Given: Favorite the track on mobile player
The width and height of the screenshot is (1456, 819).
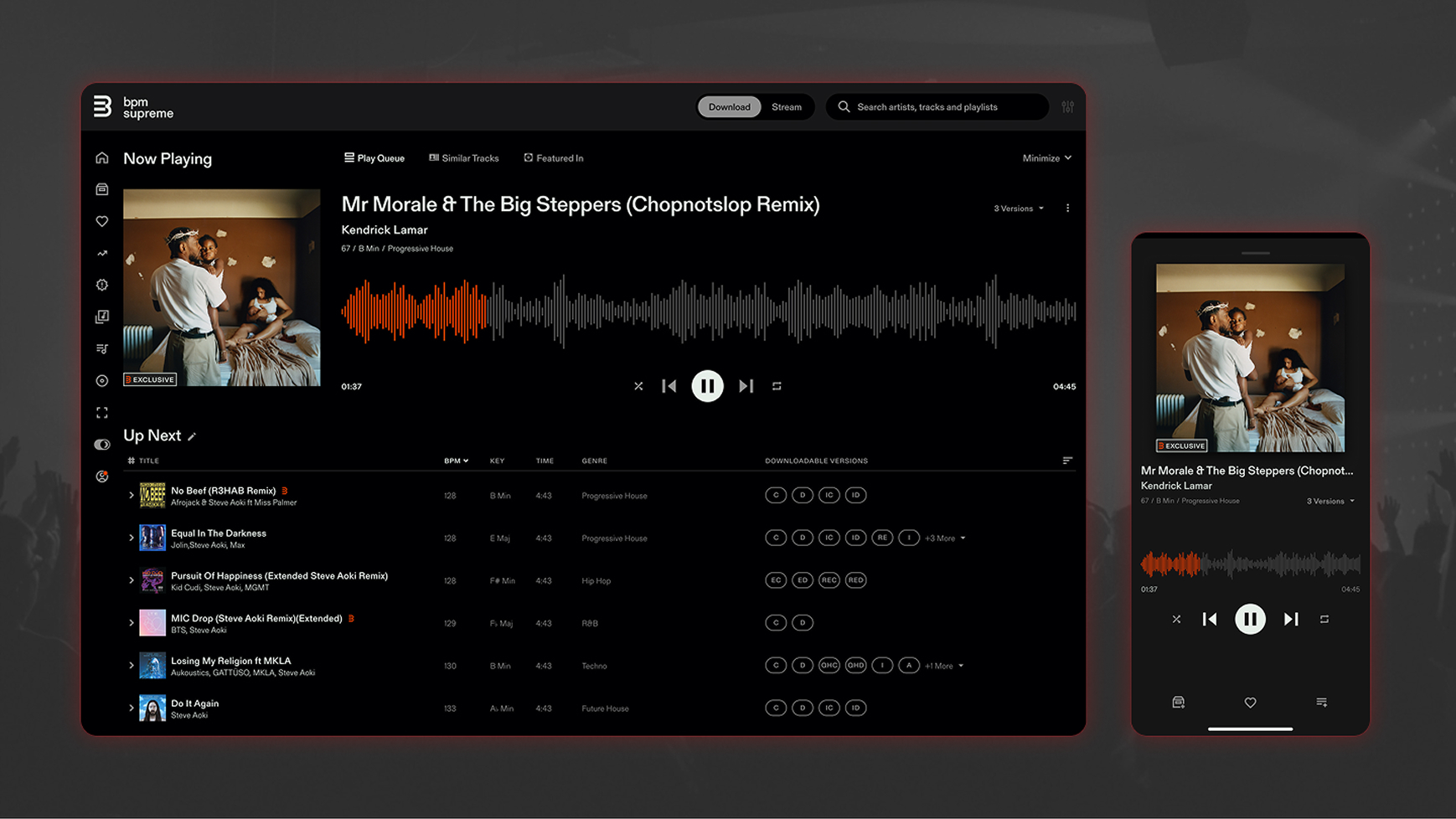Looking at the screenshot, I should click(x=1250, y=703).
